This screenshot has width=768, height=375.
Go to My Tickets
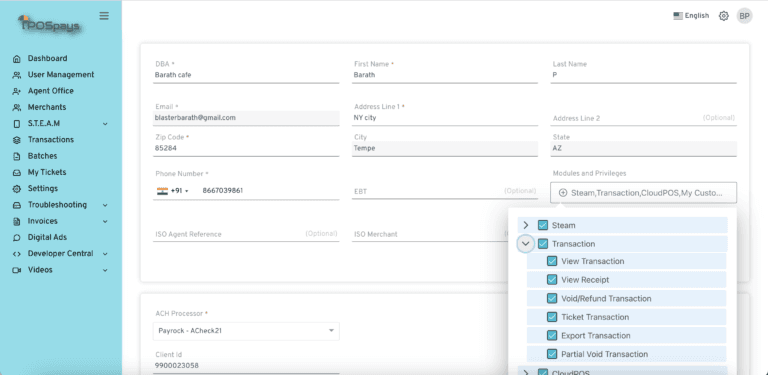pyautogui.click(x=47, y=172)
